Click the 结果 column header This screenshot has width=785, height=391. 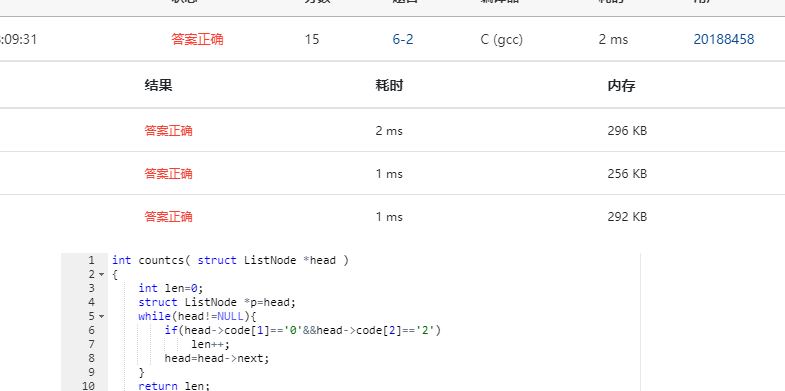158,86
